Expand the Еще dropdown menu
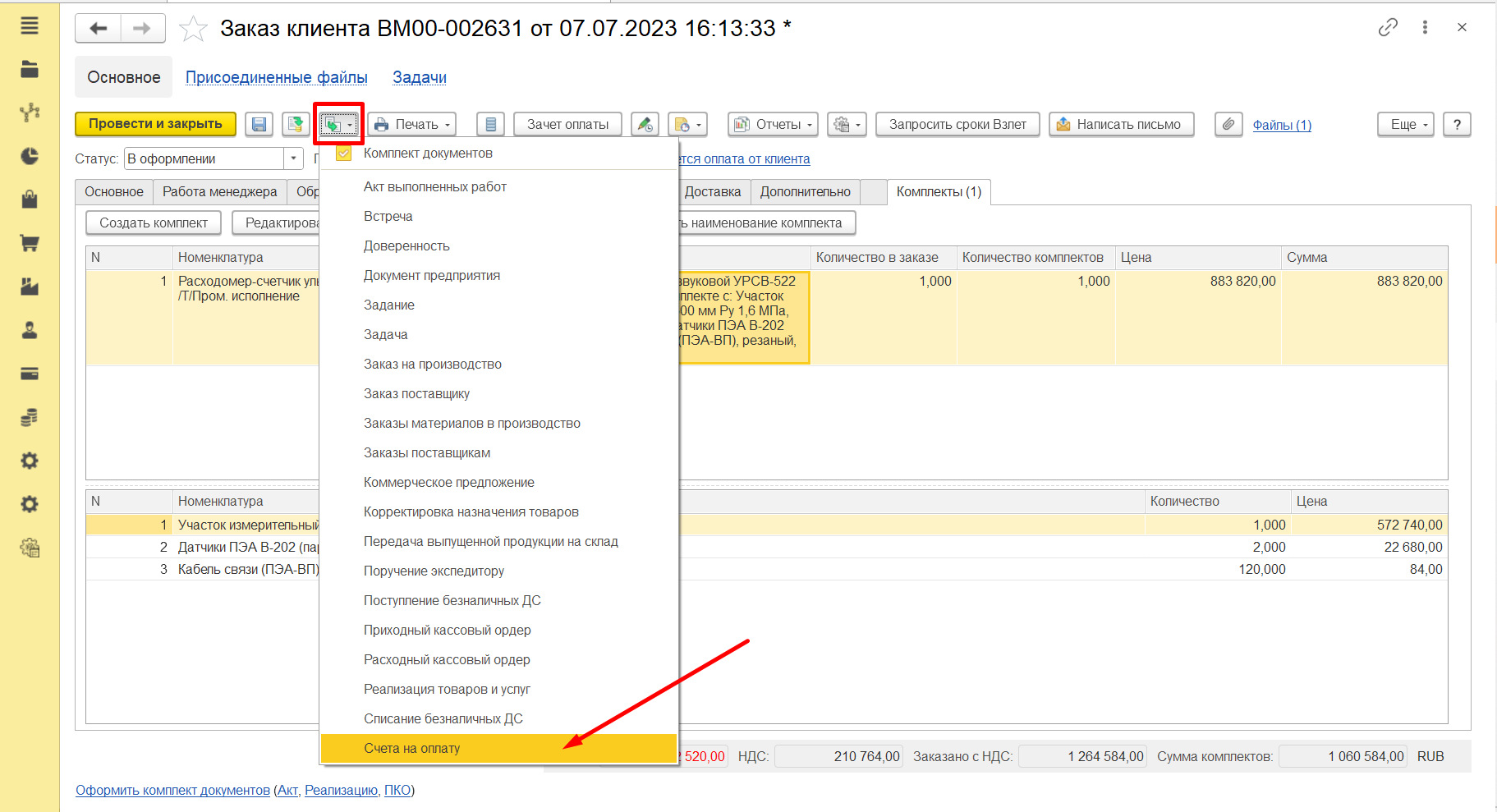 (1406, 124)
